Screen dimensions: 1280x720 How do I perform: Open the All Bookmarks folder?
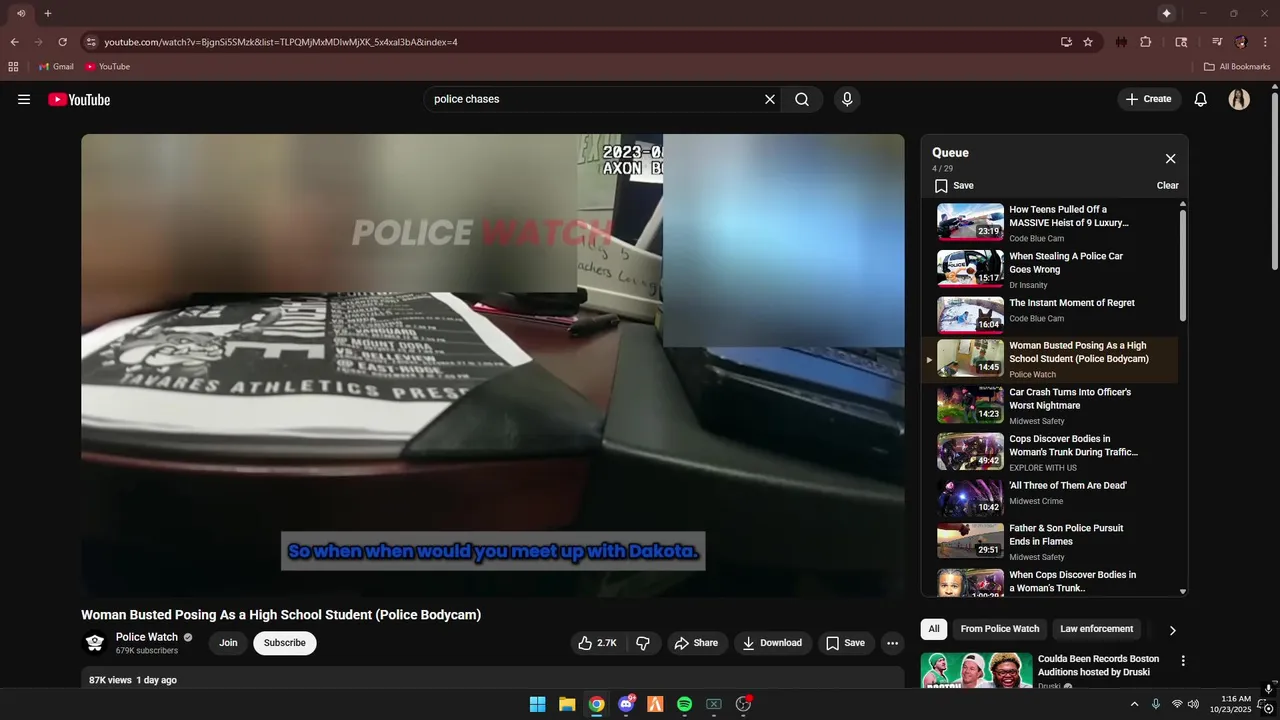[1237, 67]
